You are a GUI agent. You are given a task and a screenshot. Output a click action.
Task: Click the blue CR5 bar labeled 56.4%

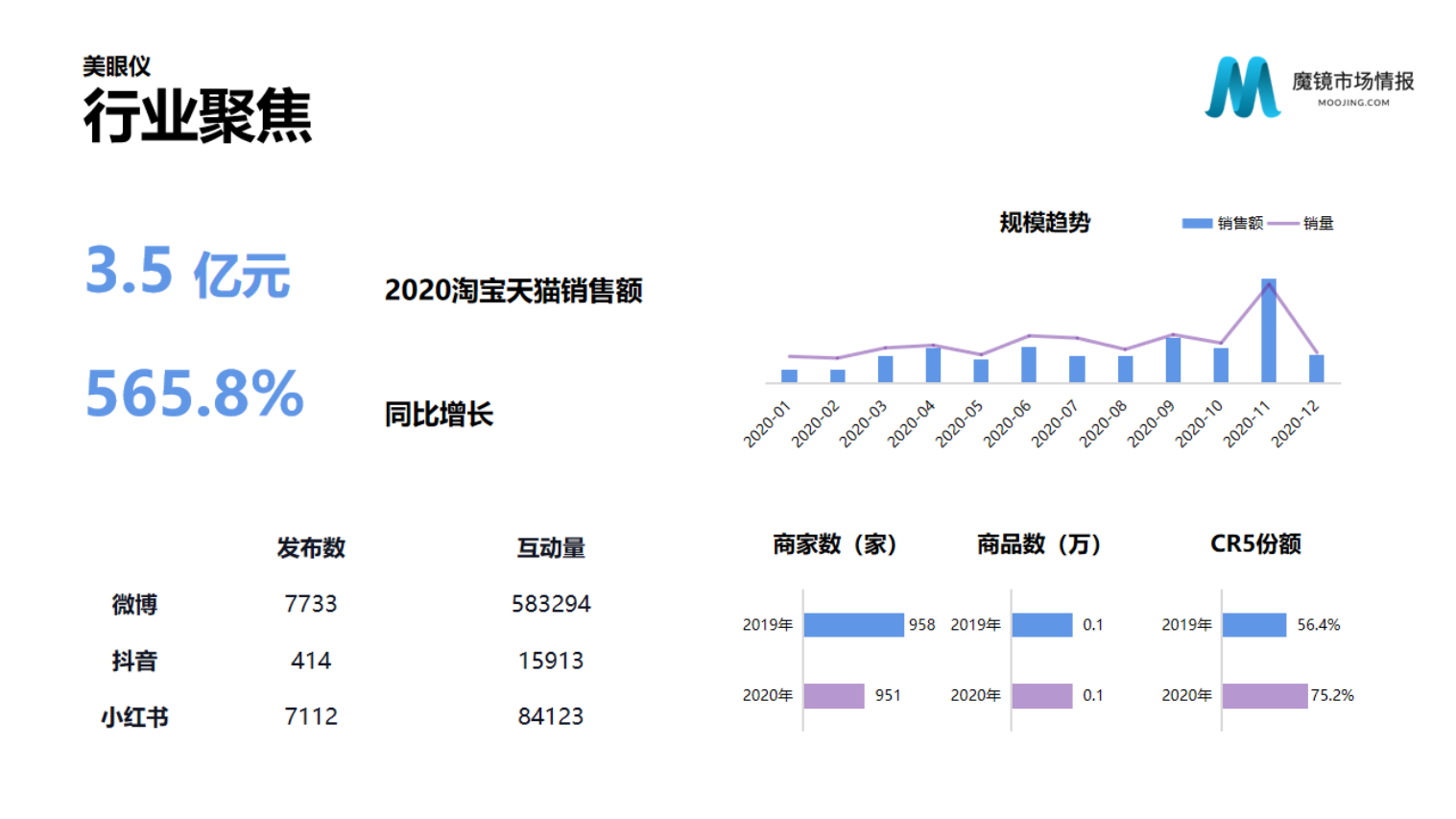(1254, 625)
